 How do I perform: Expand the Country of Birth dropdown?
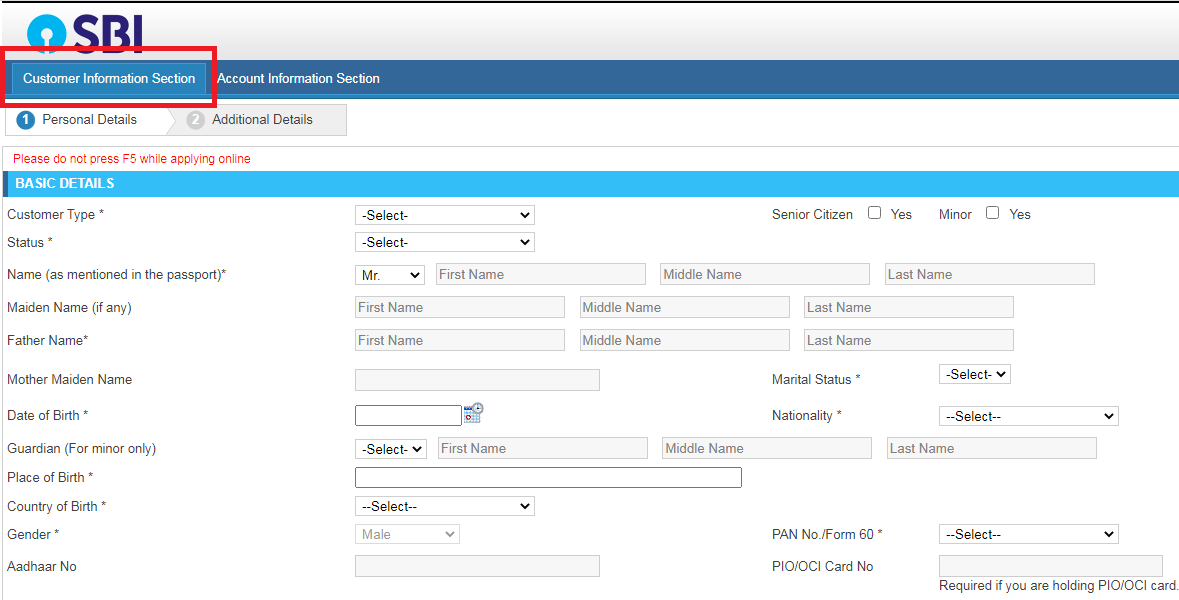444,506
